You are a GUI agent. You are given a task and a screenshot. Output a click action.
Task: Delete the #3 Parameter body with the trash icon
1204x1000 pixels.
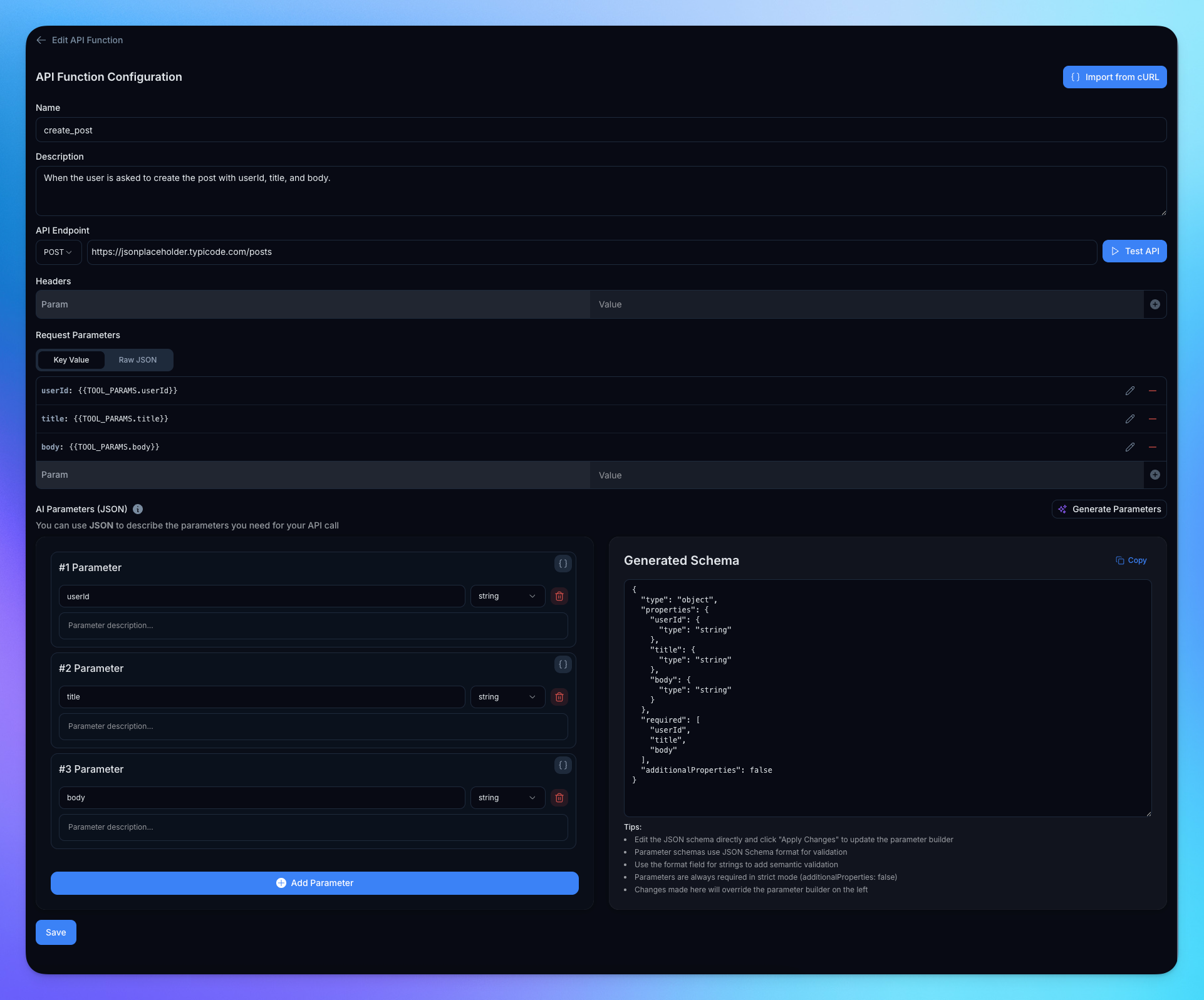pos(559,798)
